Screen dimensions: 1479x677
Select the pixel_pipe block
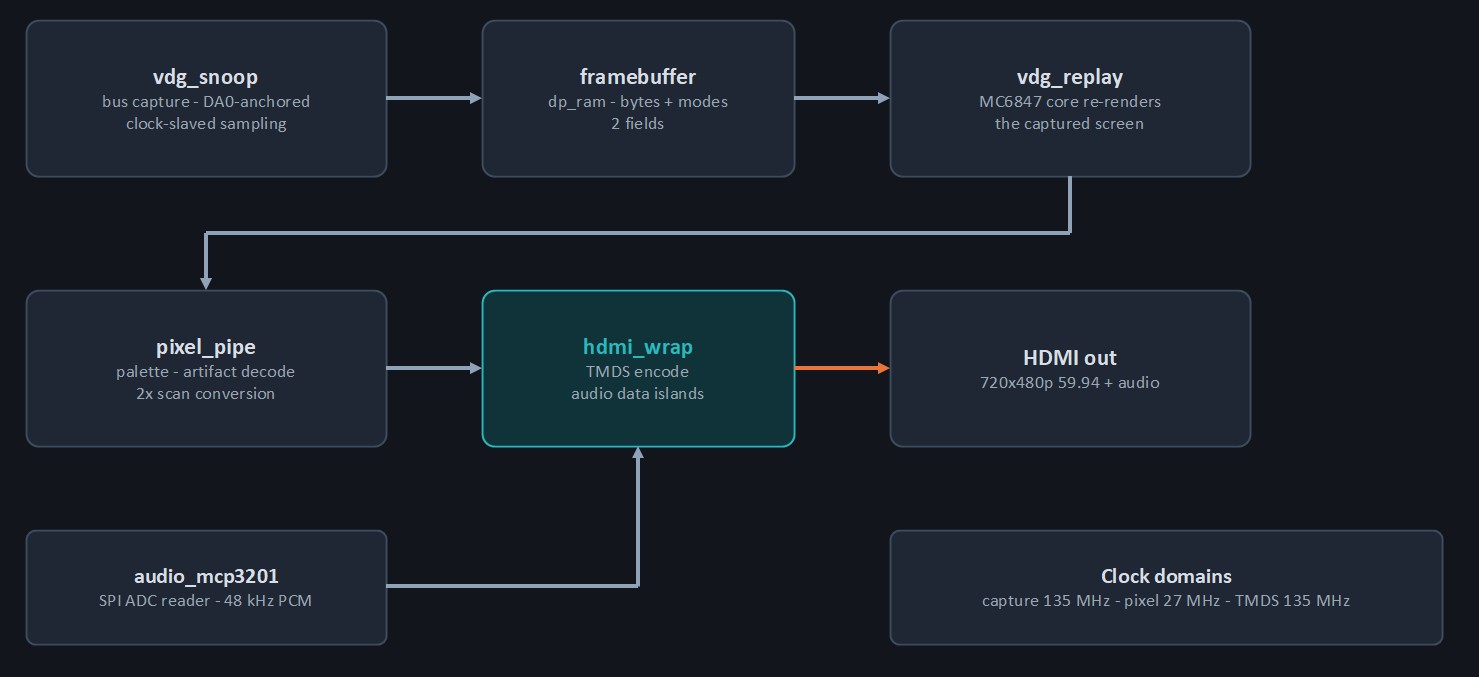pyautogui.click(x=206, y=369)
